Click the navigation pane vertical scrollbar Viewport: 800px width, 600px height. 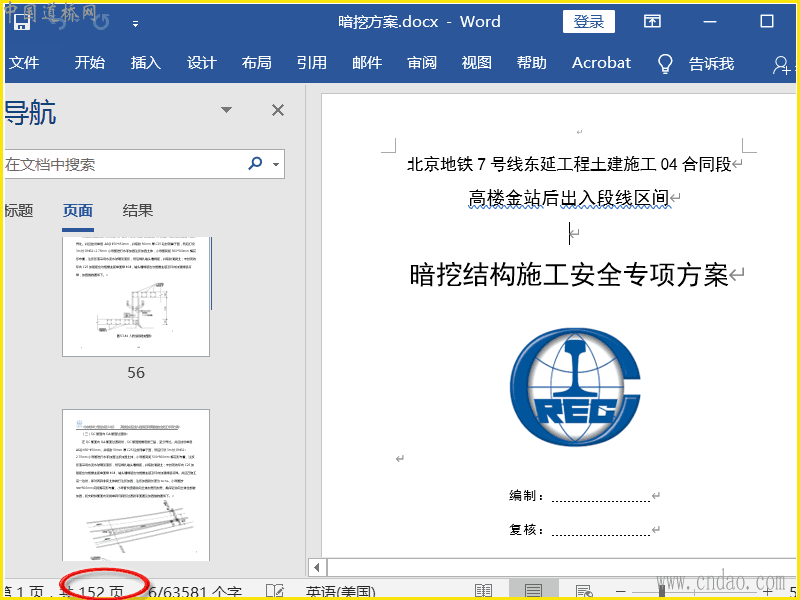click(x=211, y=273)
